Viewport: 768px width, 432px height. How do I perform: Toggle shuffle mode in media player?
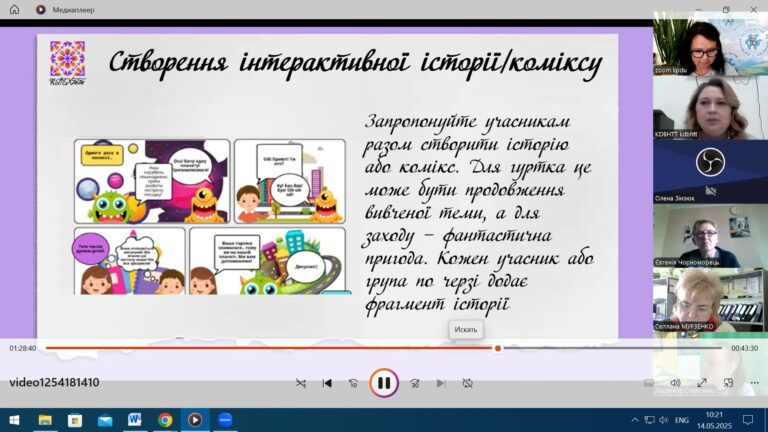301,383
